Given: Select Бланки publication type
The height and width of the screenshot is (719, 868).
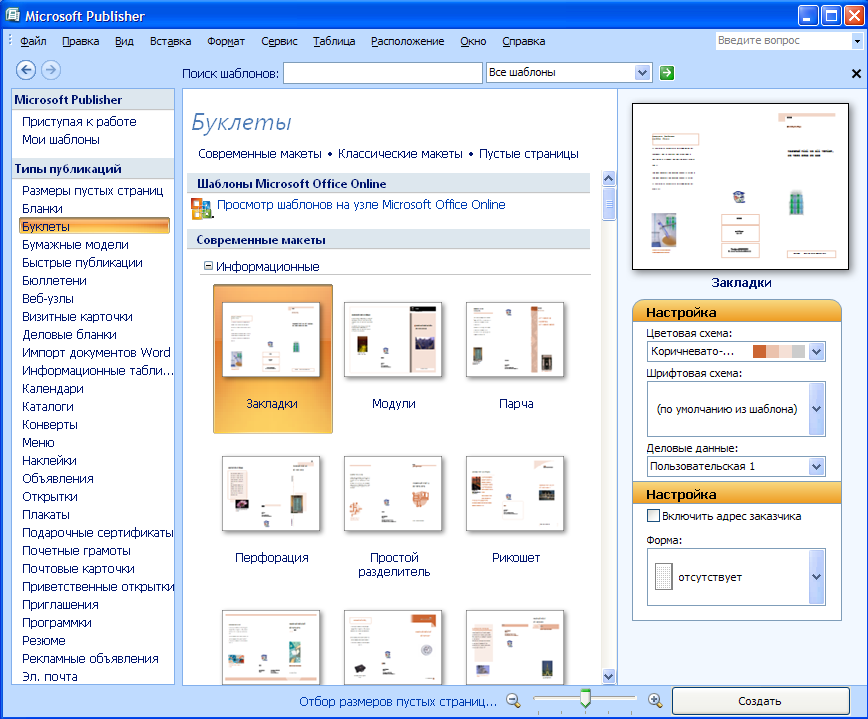Looking at the screenshot, I should 42,209.
